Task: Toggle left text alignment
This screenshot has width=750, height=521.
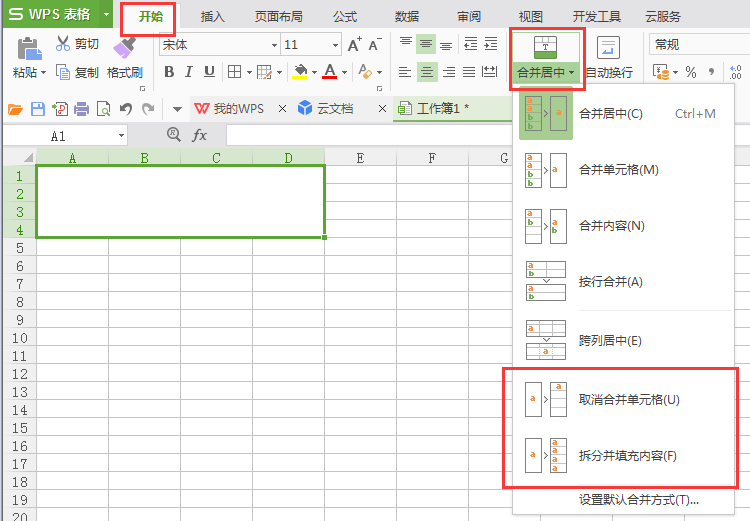Action: pyautogui.click(x=404, y=72)
